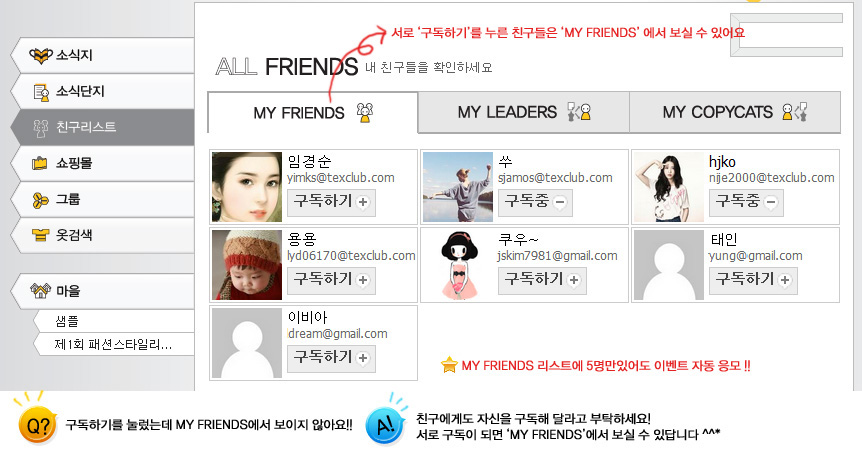Switch to the MY FRIENDS tab
The height and width of the screenshot is (454, 862).
[x=313, y=113]
